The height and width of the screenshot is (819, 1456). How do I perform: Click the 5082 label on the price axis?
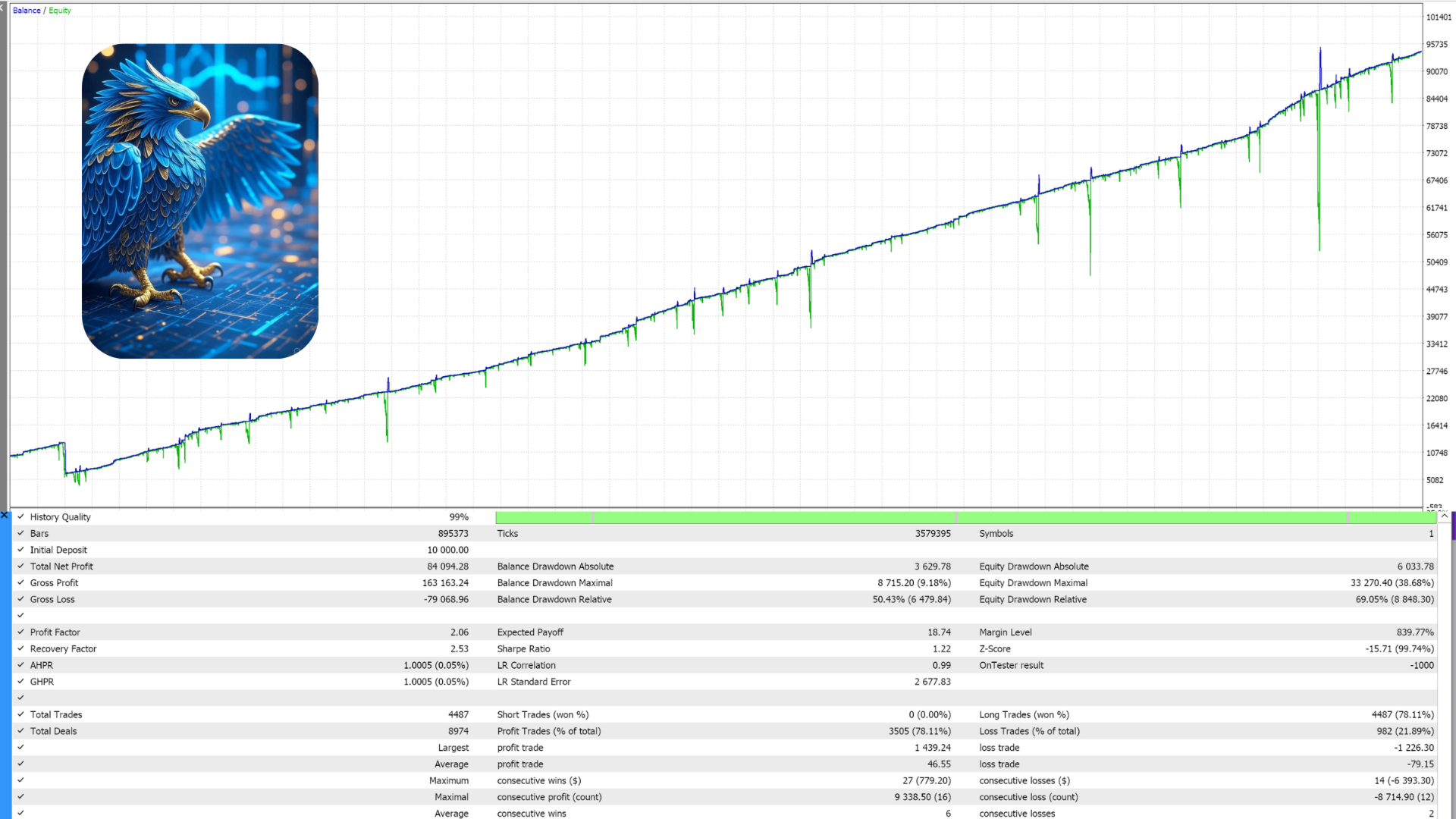[x=1435, y=480]
